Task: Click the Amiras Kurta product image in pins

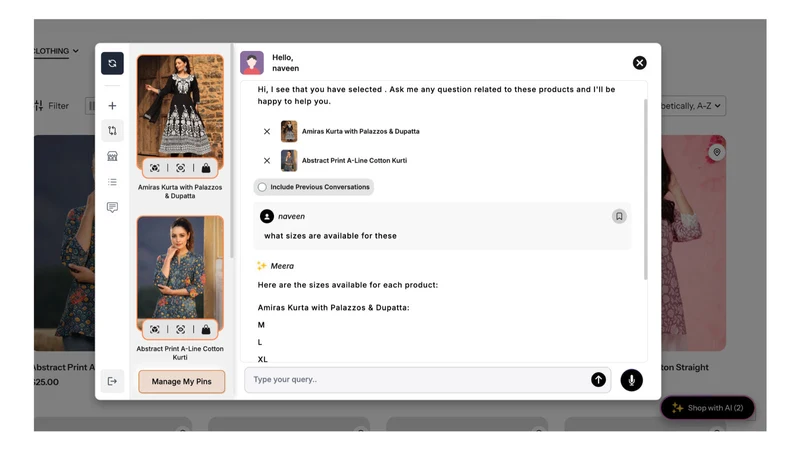Action: pyautogui.click(x=180, y=106)
